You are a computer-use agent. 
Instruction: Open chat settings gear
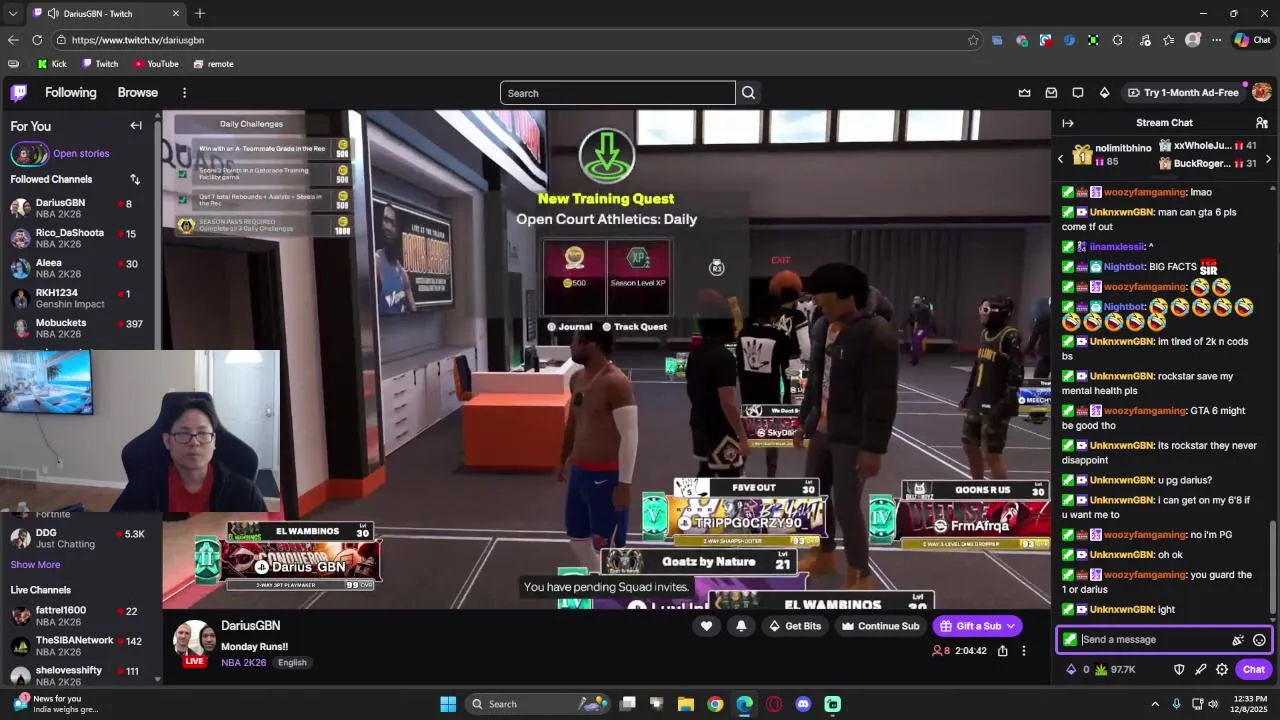[1222, 670]
